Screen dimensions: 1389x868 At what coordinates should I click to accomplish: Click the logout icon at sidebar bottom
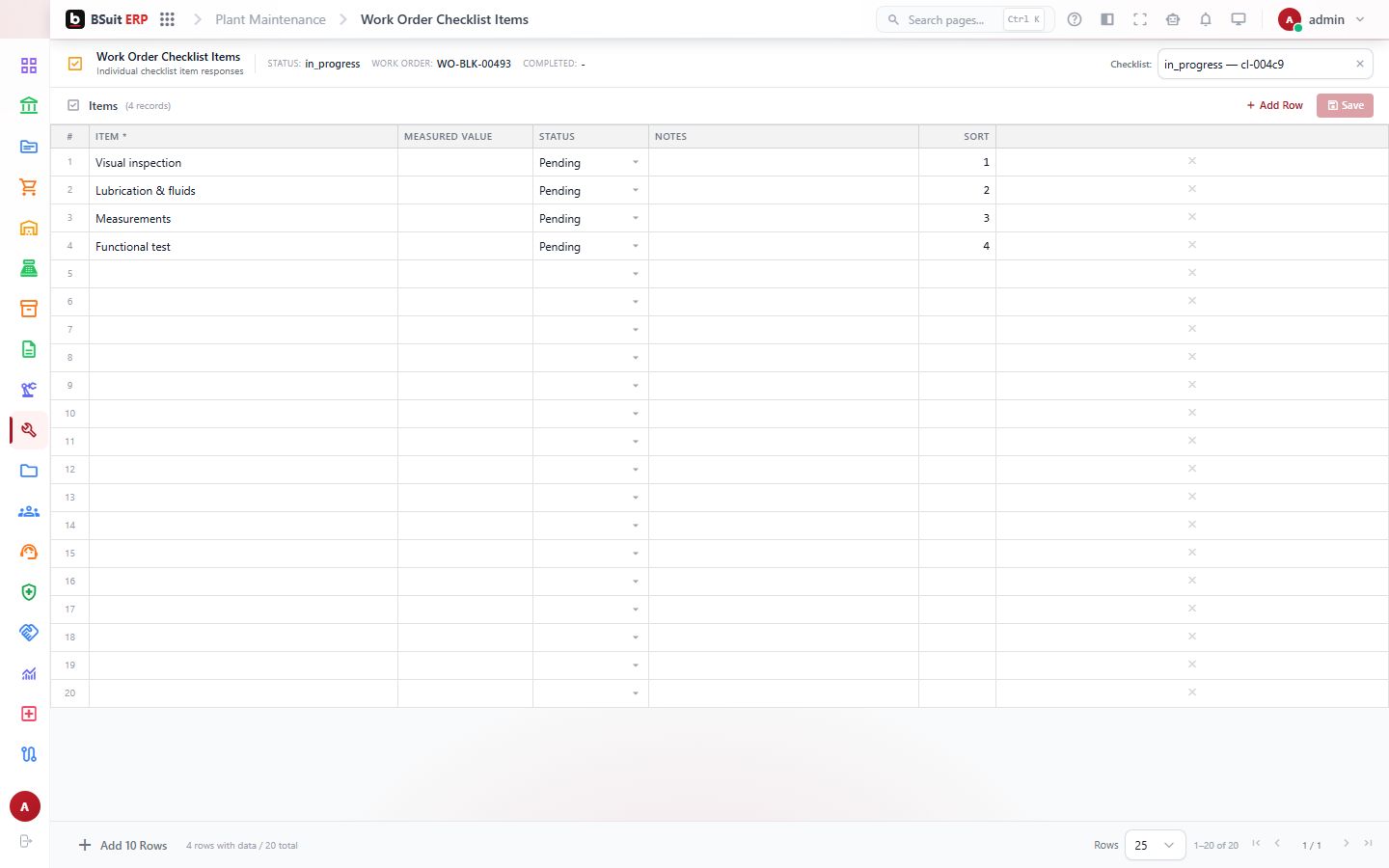pos(26,841)
